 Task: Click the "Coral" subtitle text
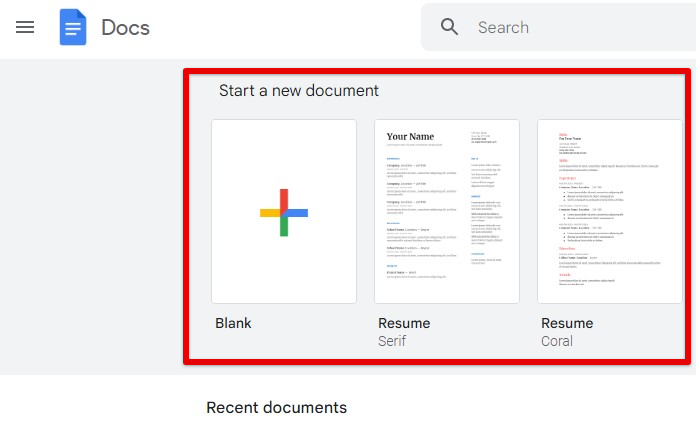pyautogui.click(x=557, y=341)
